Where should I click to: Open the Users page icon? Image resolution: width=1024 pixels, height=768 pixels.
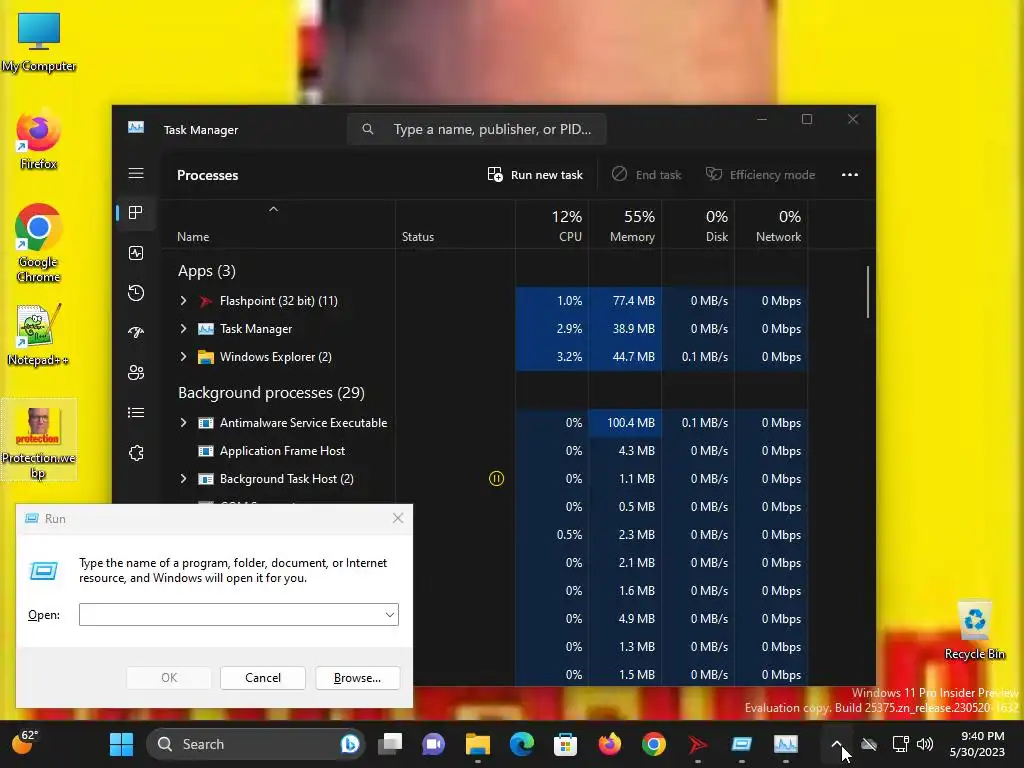(136, 372)
